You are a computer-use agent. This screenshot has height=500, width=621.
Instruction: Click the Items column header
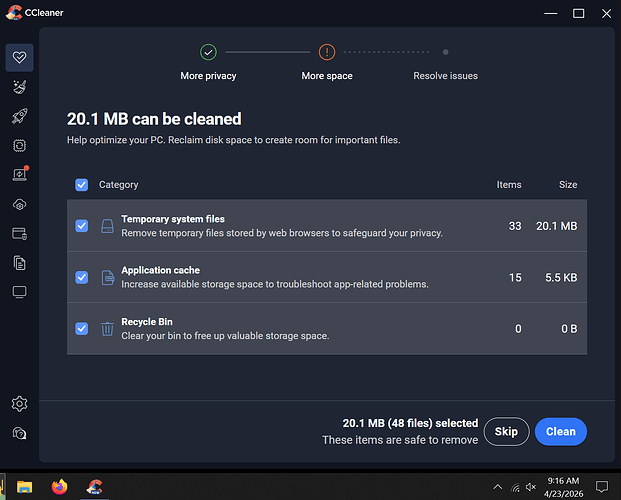coord(509,185)
